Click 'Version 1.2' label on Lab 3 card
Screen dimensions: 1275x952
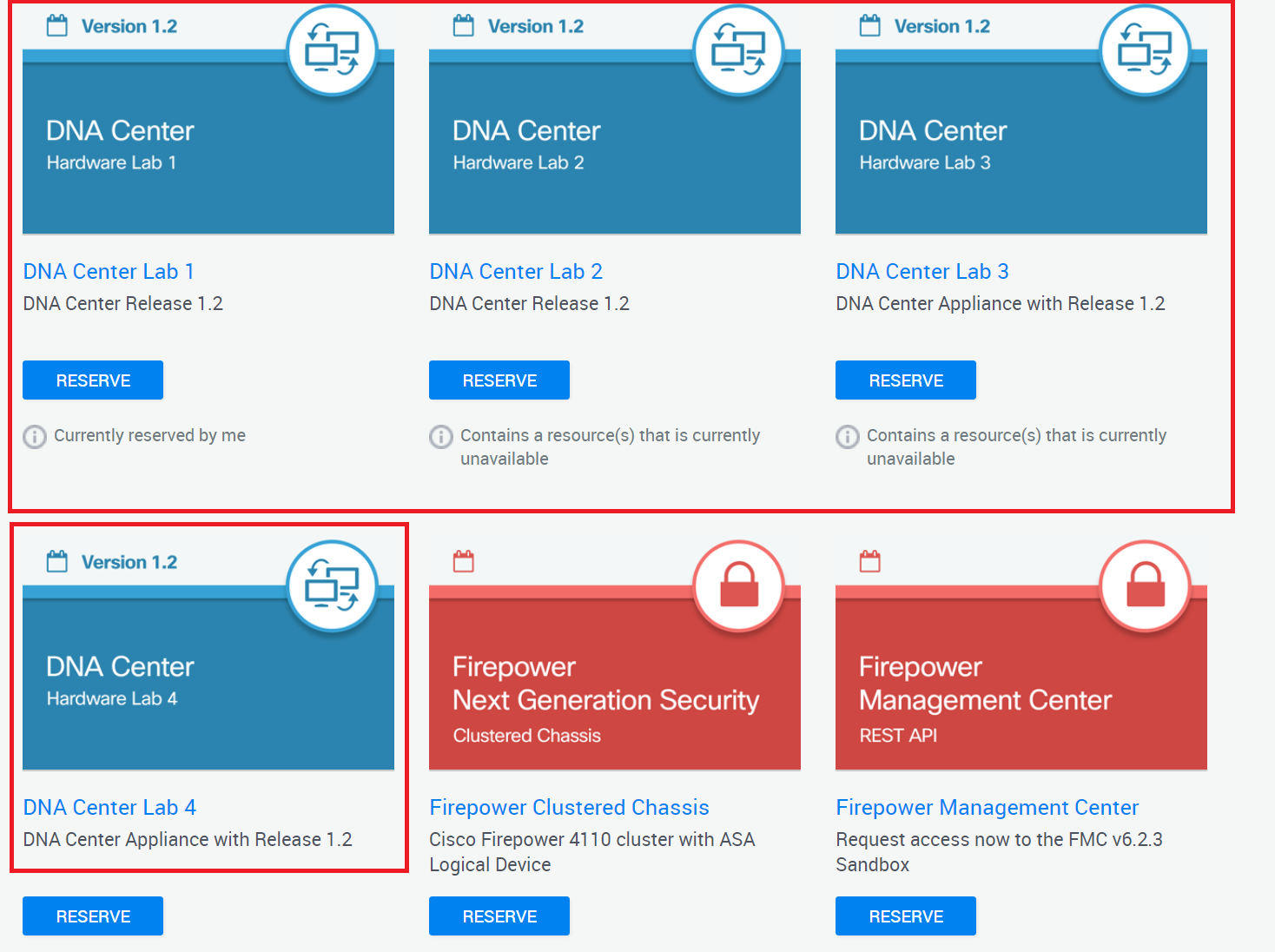(942, 26)
